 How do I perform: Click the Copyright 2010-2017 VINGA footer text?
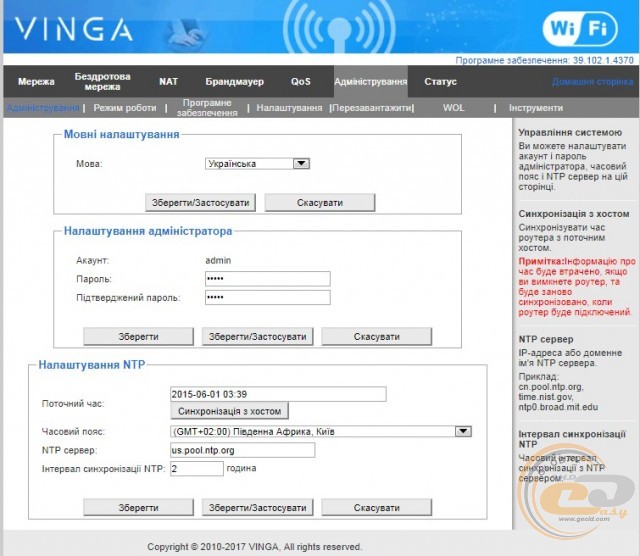(254, 547)
